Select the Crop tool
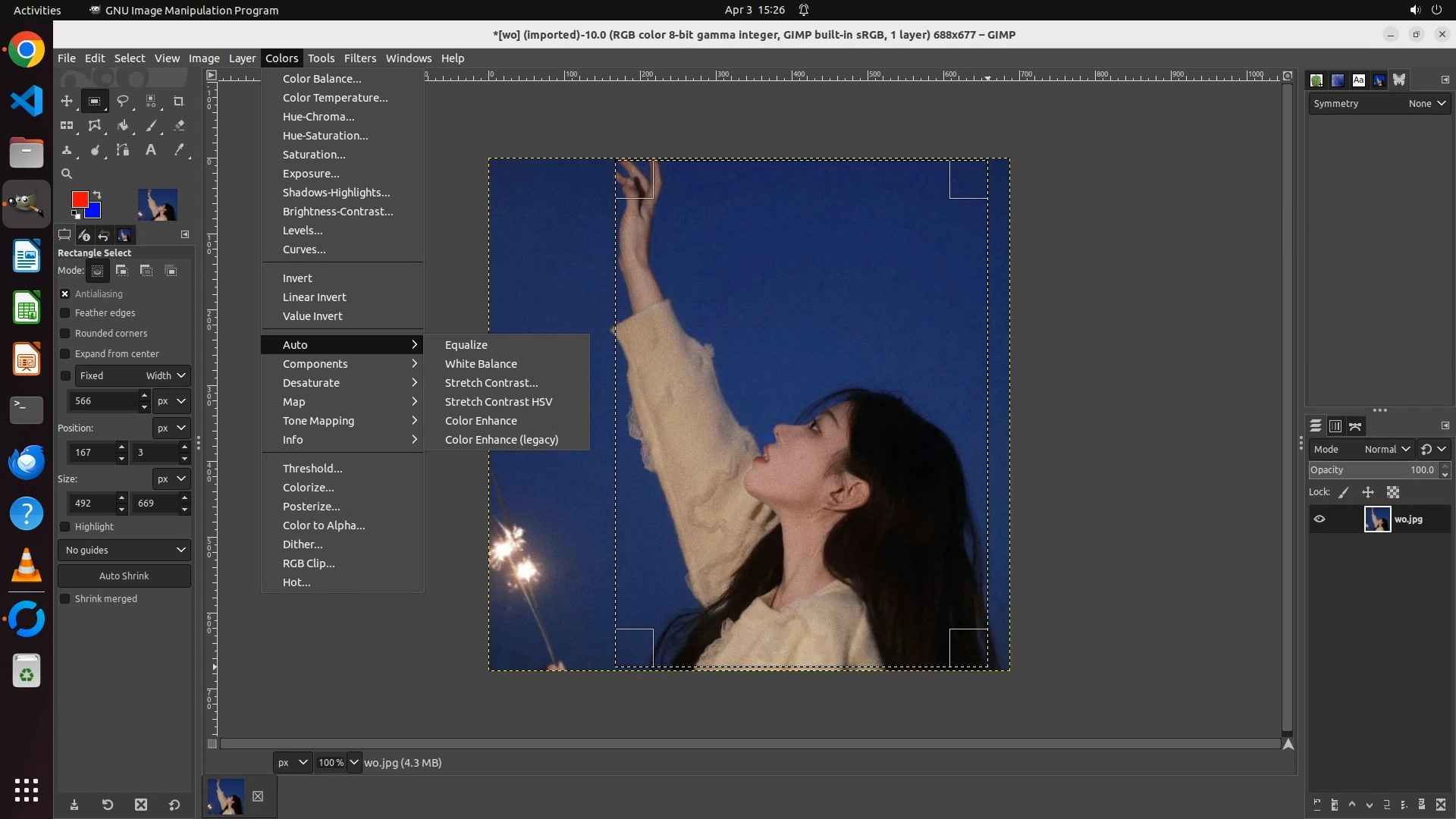Image resolution: width=1456 pixels, height=819 pixels. (x=178, y=101)
